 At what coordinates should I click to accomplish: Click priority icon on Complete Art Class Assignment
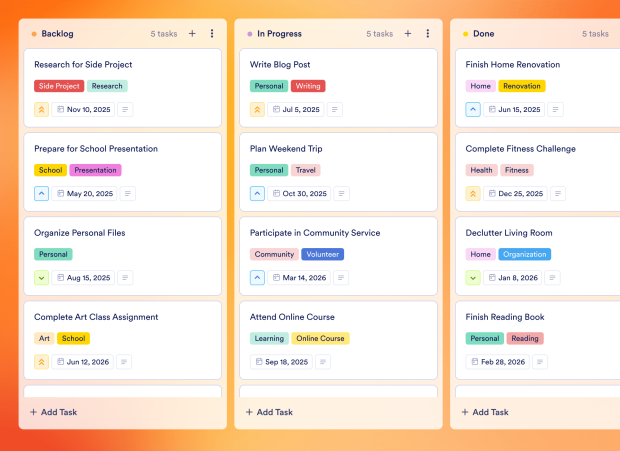[x=42, y=362]
